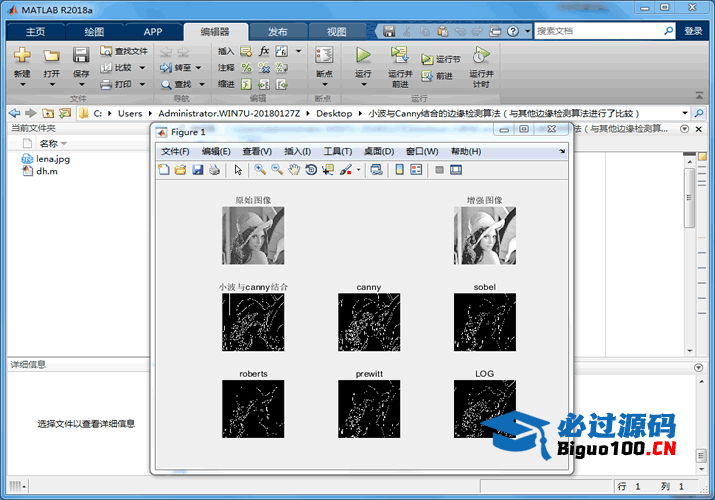715x500 pixels.
Task: Open the 工具(T) menu in Figure 1
Action: (338, 151)
